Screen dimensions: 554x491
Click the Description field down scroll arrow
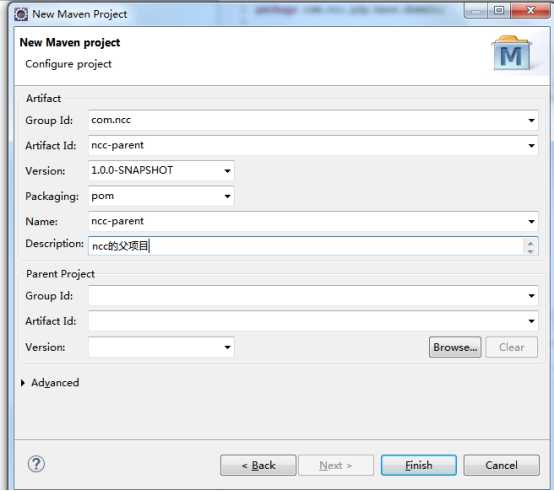coord(530,251)
